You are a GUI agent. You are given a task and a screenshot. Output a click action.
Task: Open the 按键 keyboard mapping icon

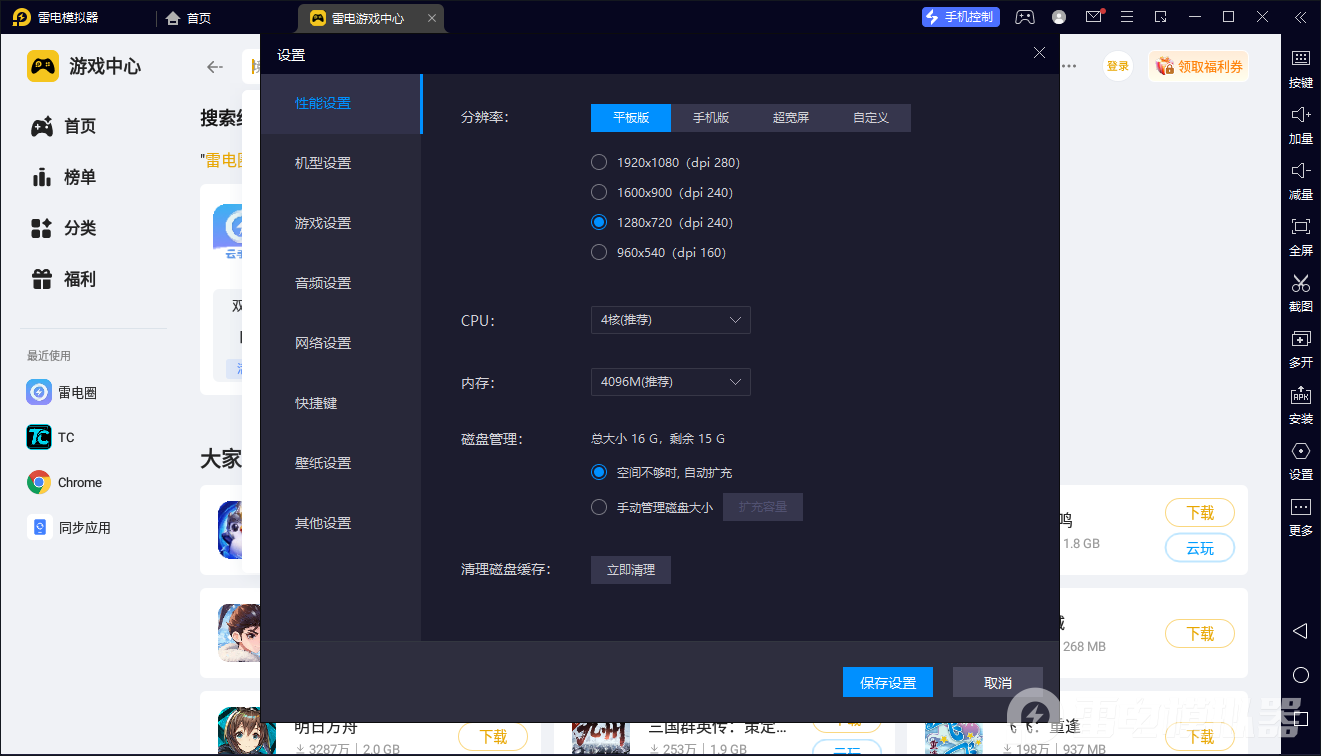[x=1300, y=60]
